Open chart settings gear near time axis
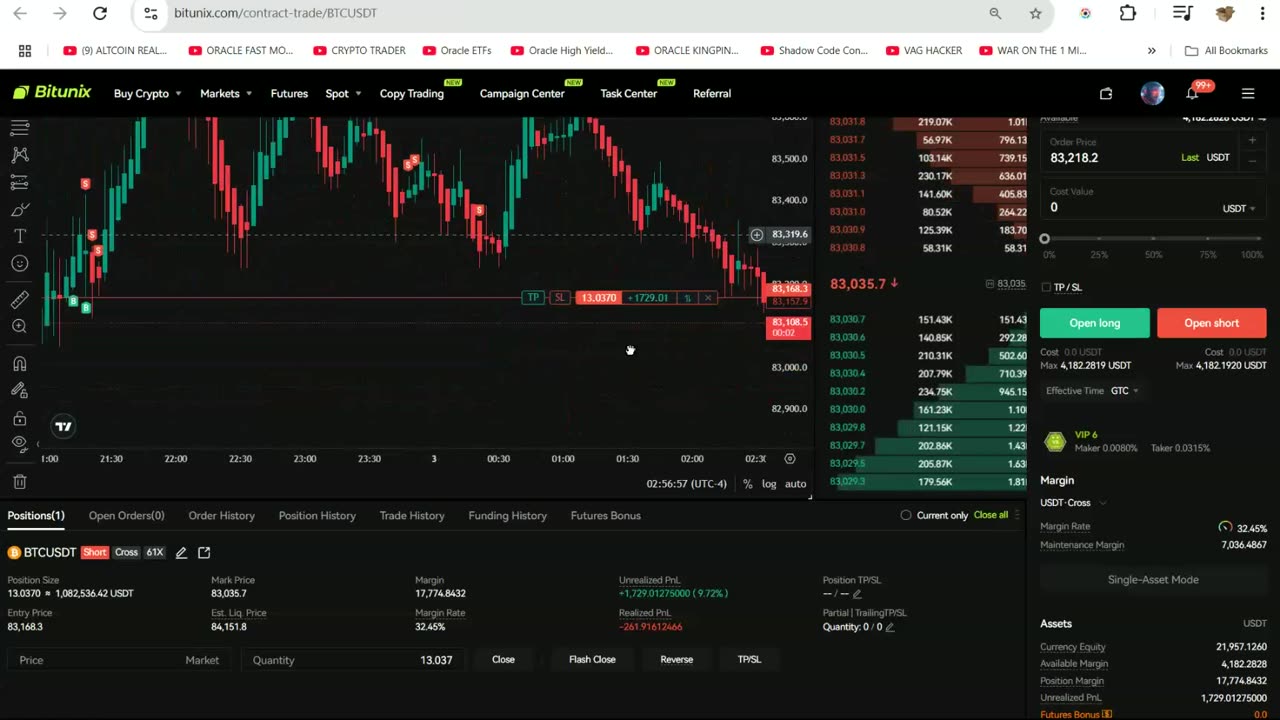This screenshot has height=720, width=1280. pyautogui.click(x=789, y=458)
